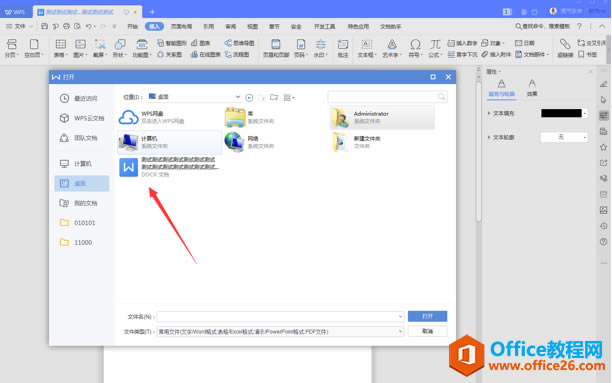612x383 pixels.
Task: Click 智能图形 smart graphics
Action: pyautogui.click(x=172, y=43)
